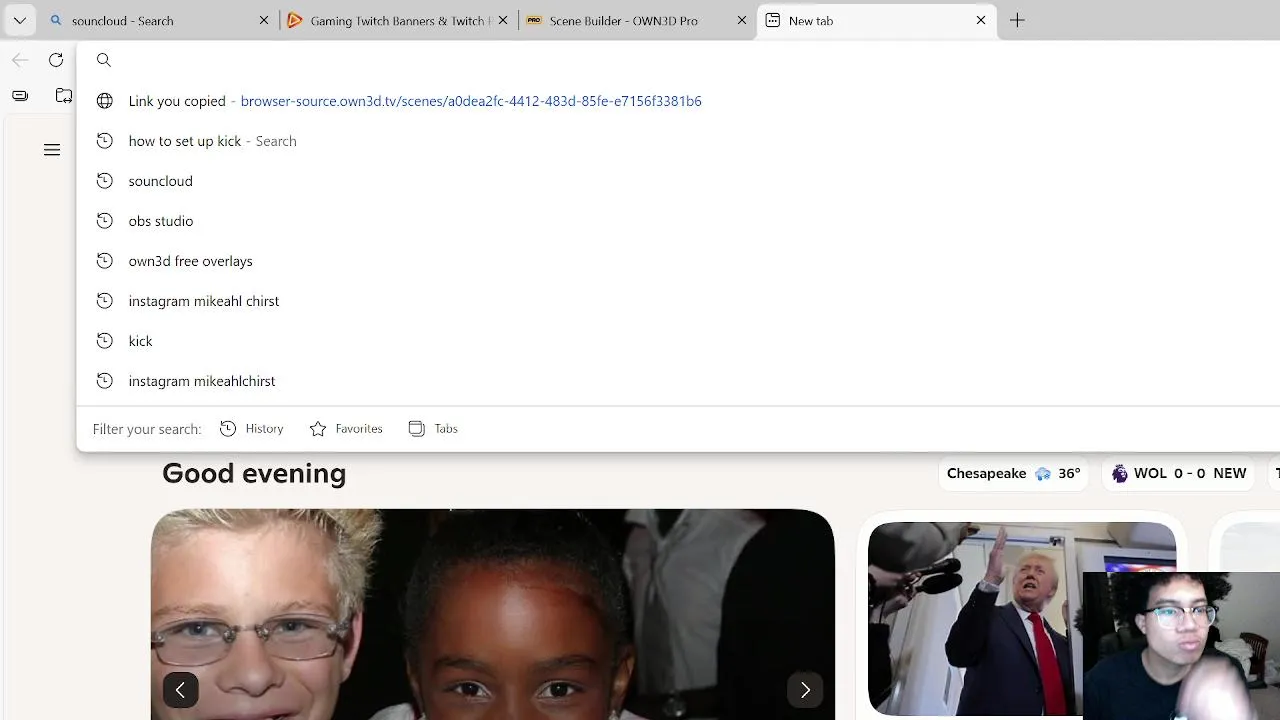Go to previous news carousel slide
The image size is (1280, 720).
[x=180, y=690]
